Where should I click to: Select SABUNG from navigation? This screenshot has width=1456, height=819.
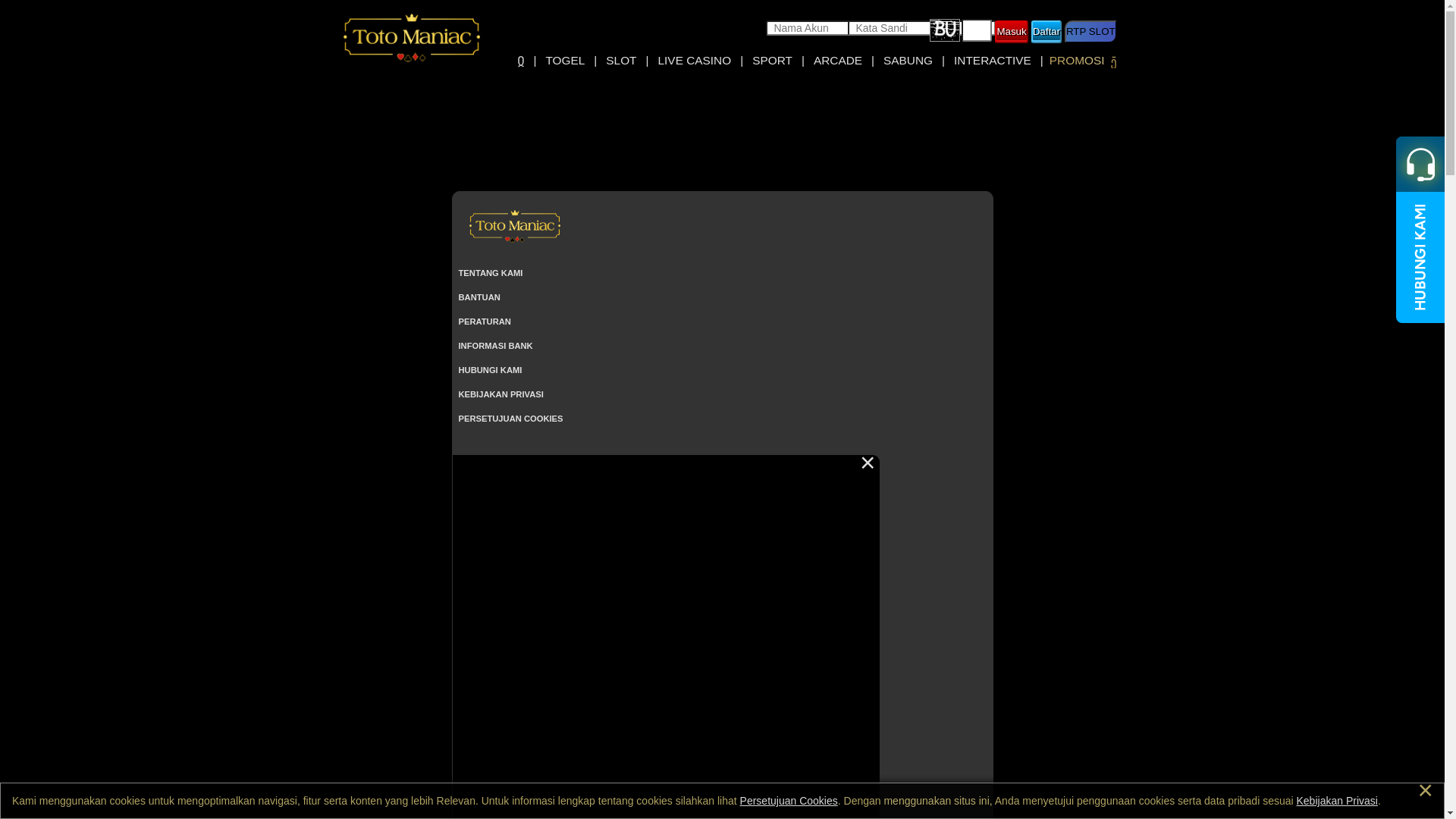908,61
